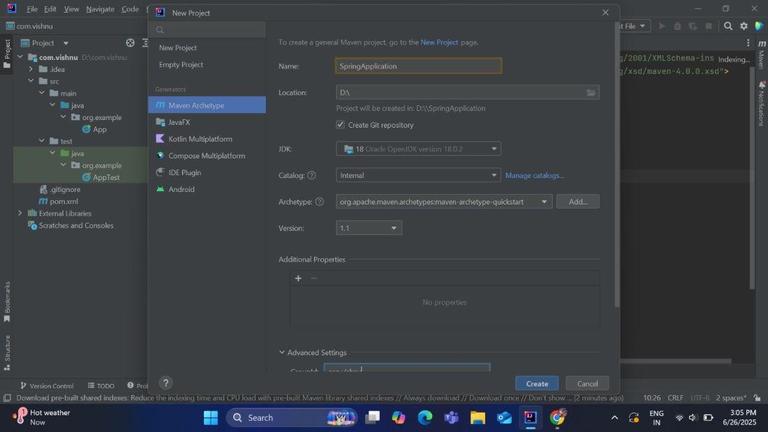The width and height of the screenshot is (768, 432).
Task: Collapse the com.vishnu project root
Action: click(21, 57)
